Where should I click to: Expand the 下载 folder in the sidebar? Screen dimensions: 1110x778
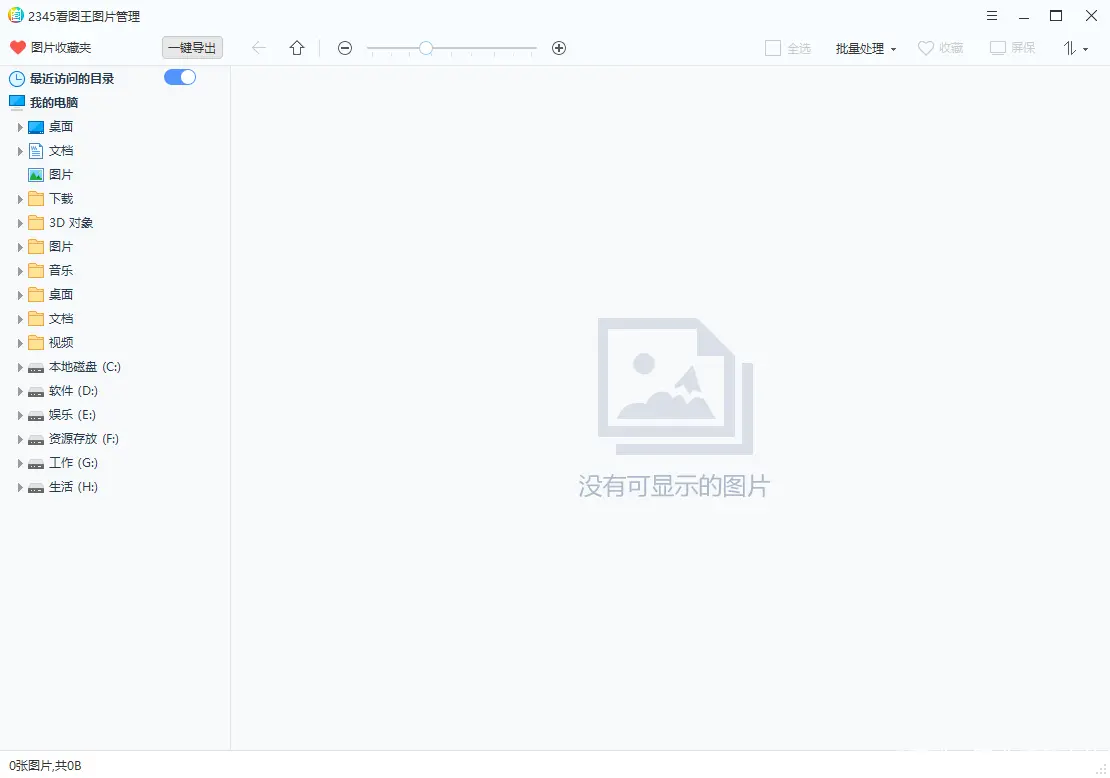pos(20,198)
